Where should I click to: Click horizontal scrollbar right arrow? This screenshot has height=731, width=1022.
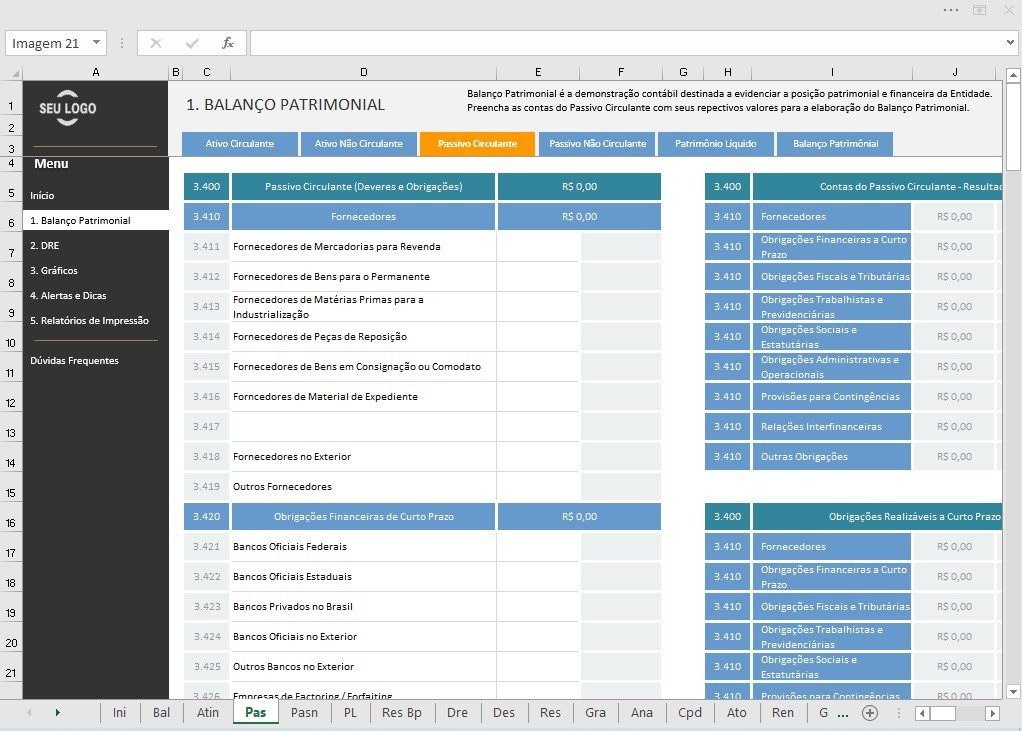992,713
